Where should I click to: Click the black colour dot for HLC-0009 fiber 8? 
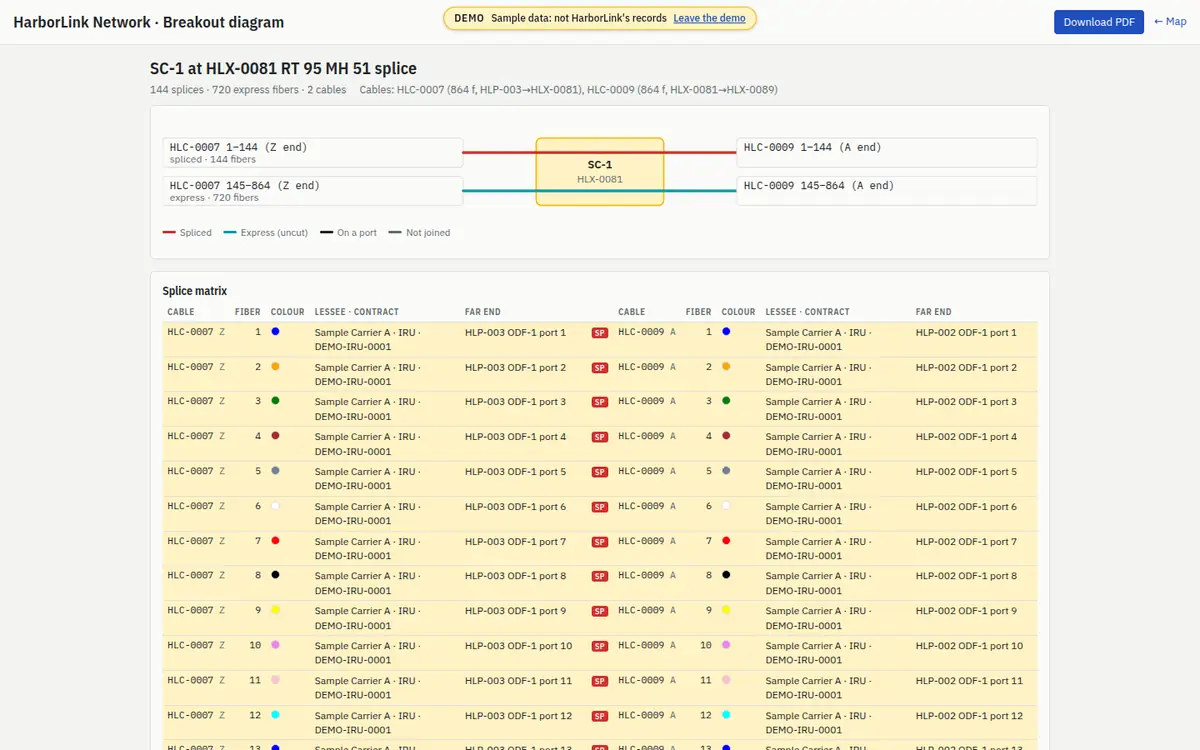tap(726, 574)
